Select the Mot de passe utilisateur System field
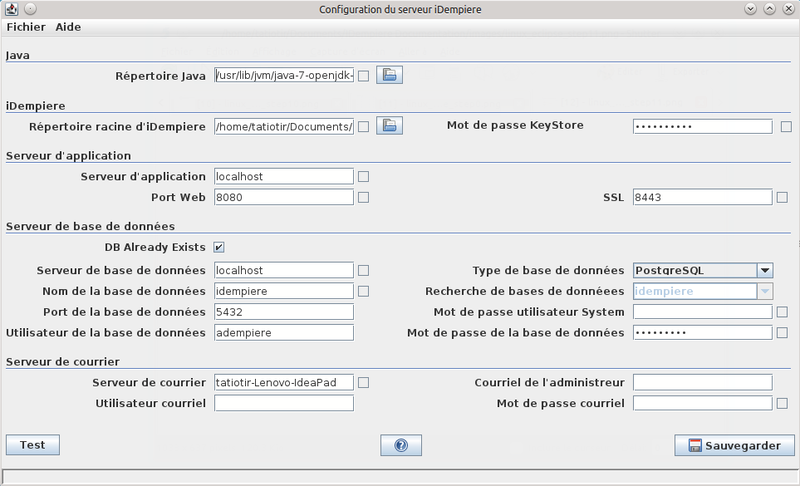This screenshot has width=800, height=486. pyautogui.click(x=702, y=312)
